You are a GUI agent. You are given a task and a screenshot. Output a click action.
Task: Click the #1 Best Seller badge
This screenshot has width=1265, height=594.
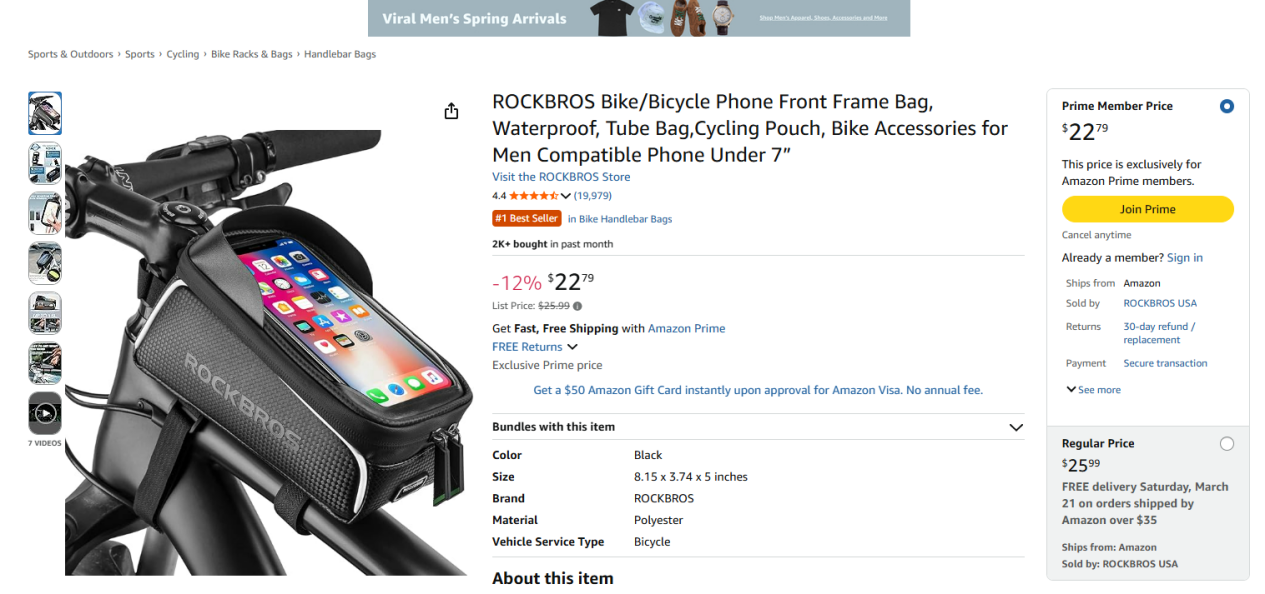526,218
